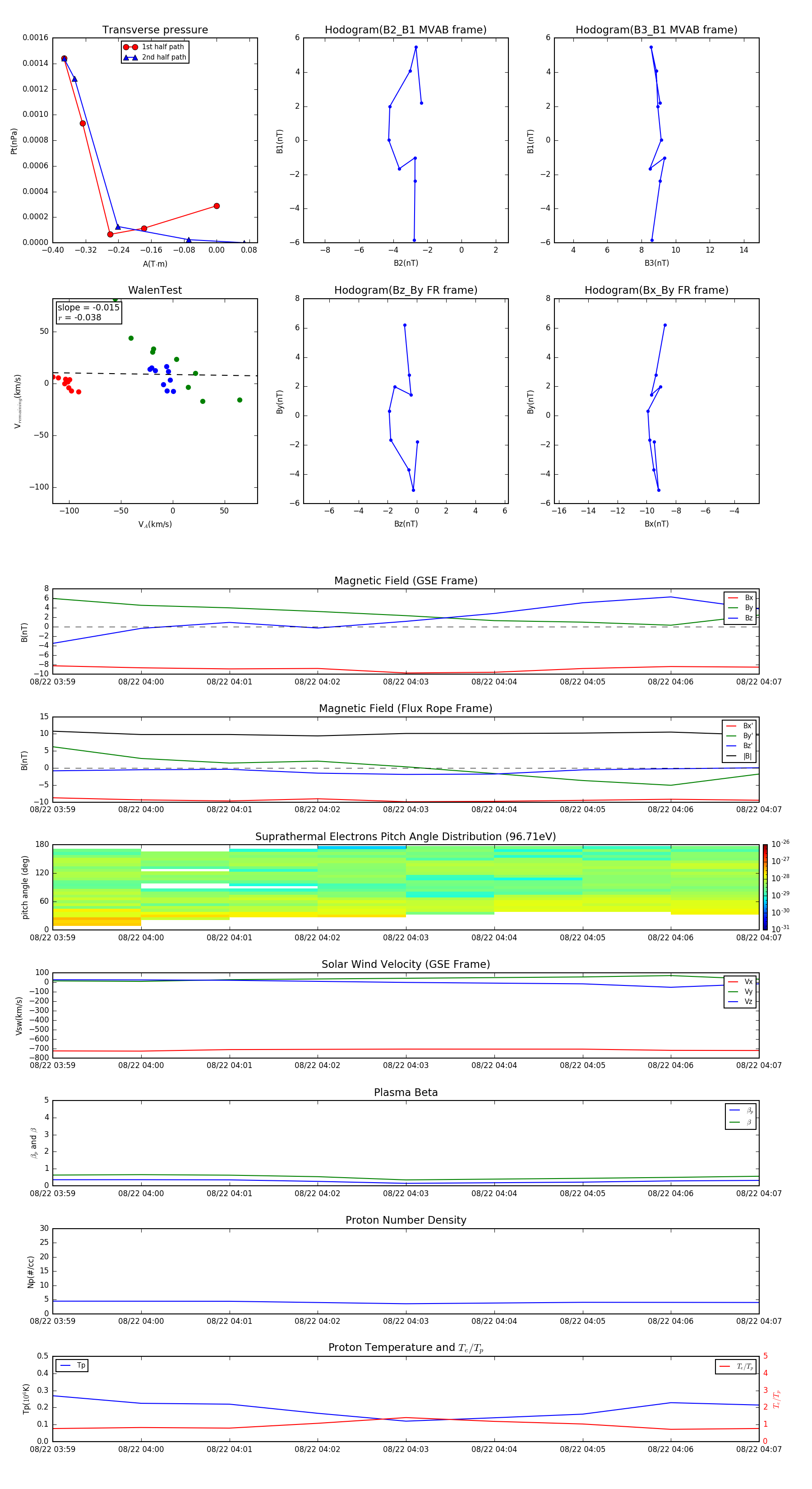Click the topmost point of Bz_By hodogram

coord(405,325)
